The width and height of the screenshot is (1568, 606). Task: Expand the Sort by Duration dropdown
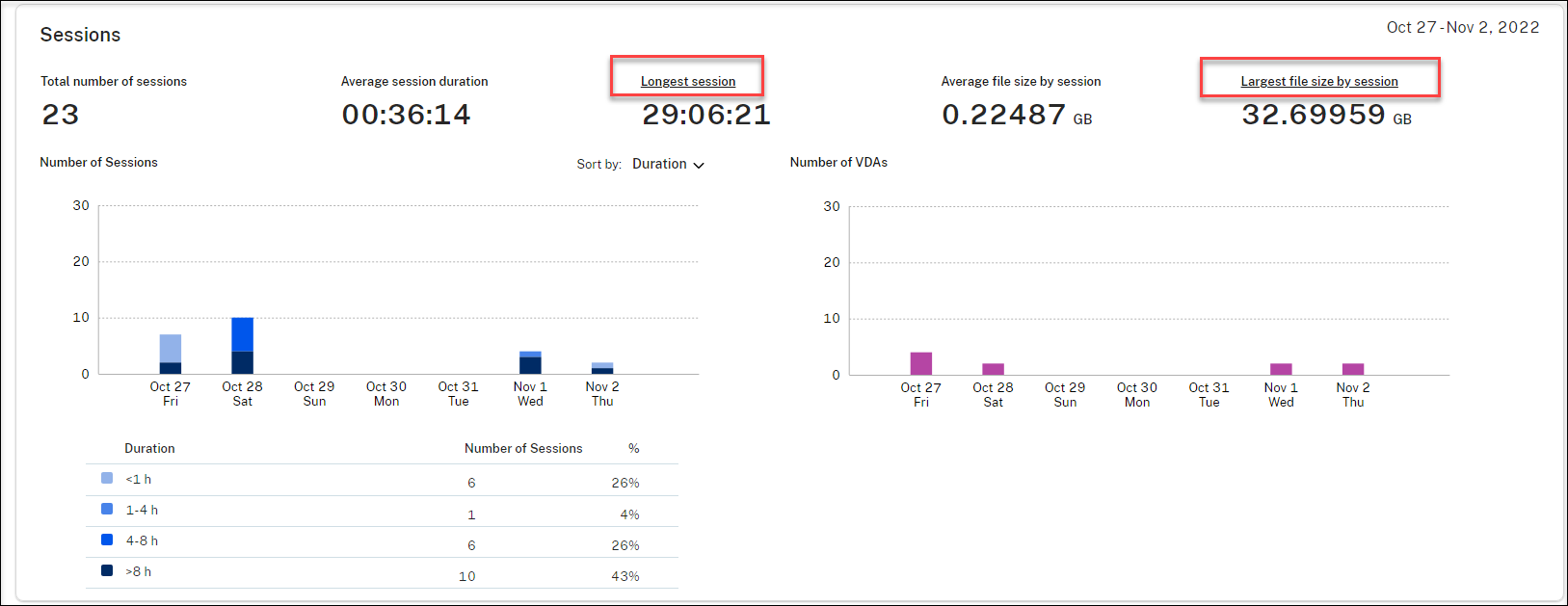667,164
